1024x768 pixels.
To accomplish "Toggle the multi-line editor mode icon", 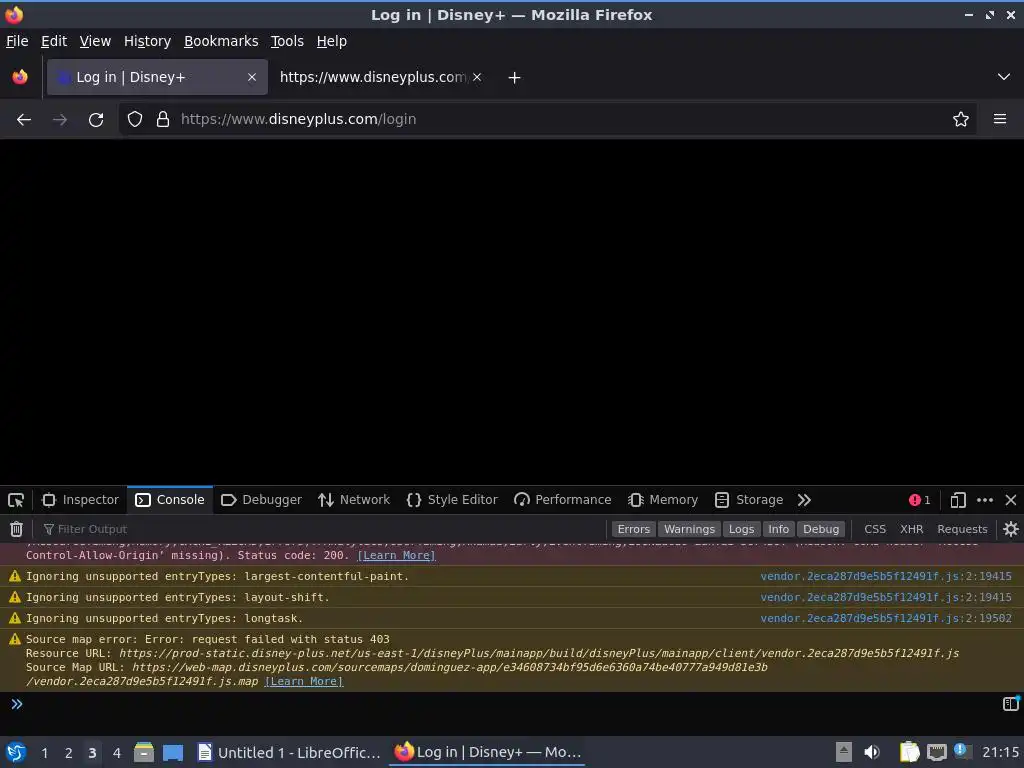I will (1011, 703).
